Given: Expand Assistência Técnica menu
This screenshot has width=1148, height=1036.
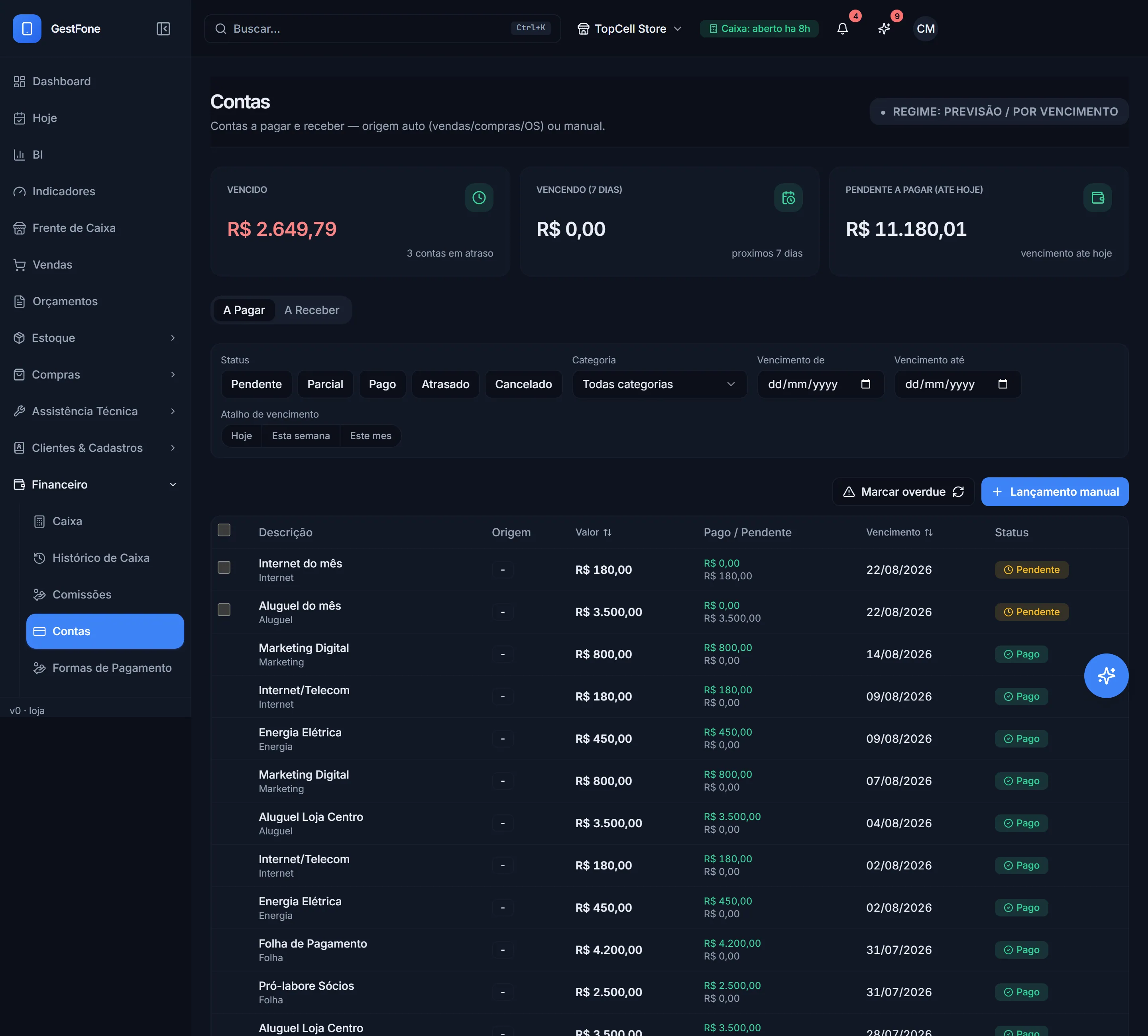Looking at the screenshot, I should [95, 412].
